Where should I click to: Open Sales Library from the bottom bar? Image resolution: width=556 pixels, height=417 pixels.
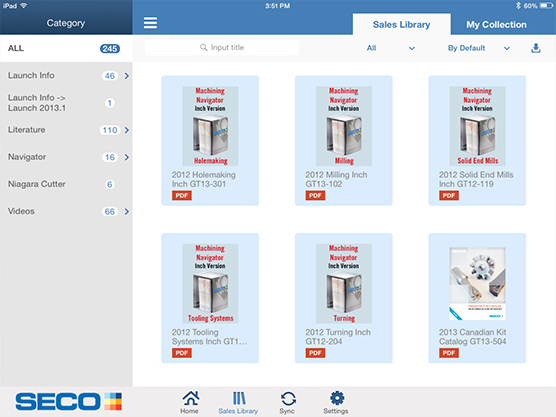[x=238, y=402]
